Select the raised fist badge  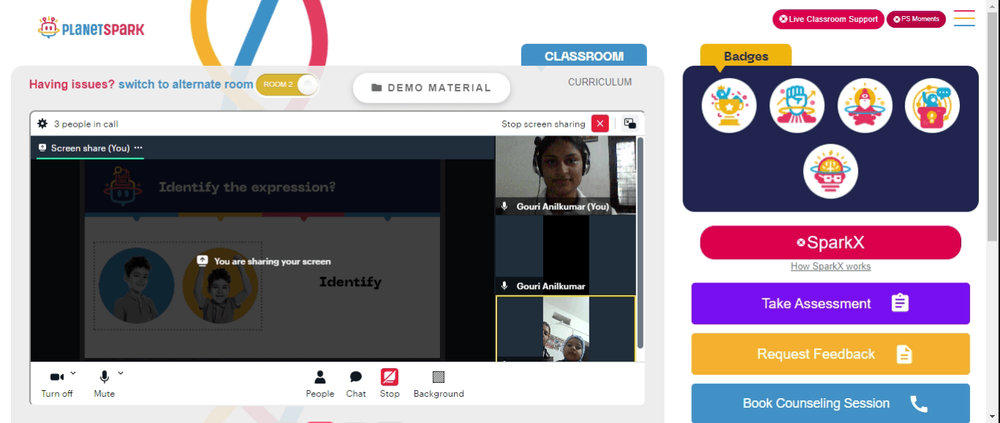(x=797, y=105)
